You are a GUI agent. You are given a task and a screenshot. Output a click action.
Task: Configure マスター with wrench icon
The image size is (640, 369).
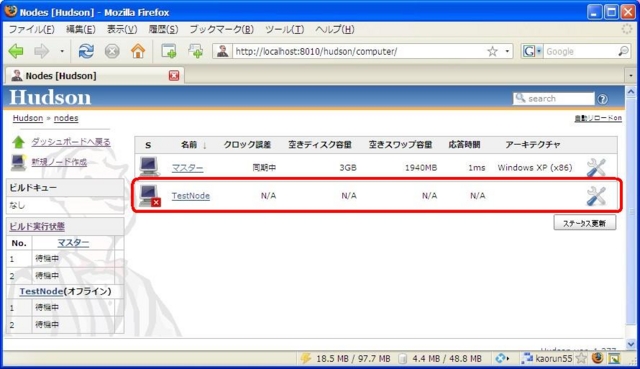596,167
